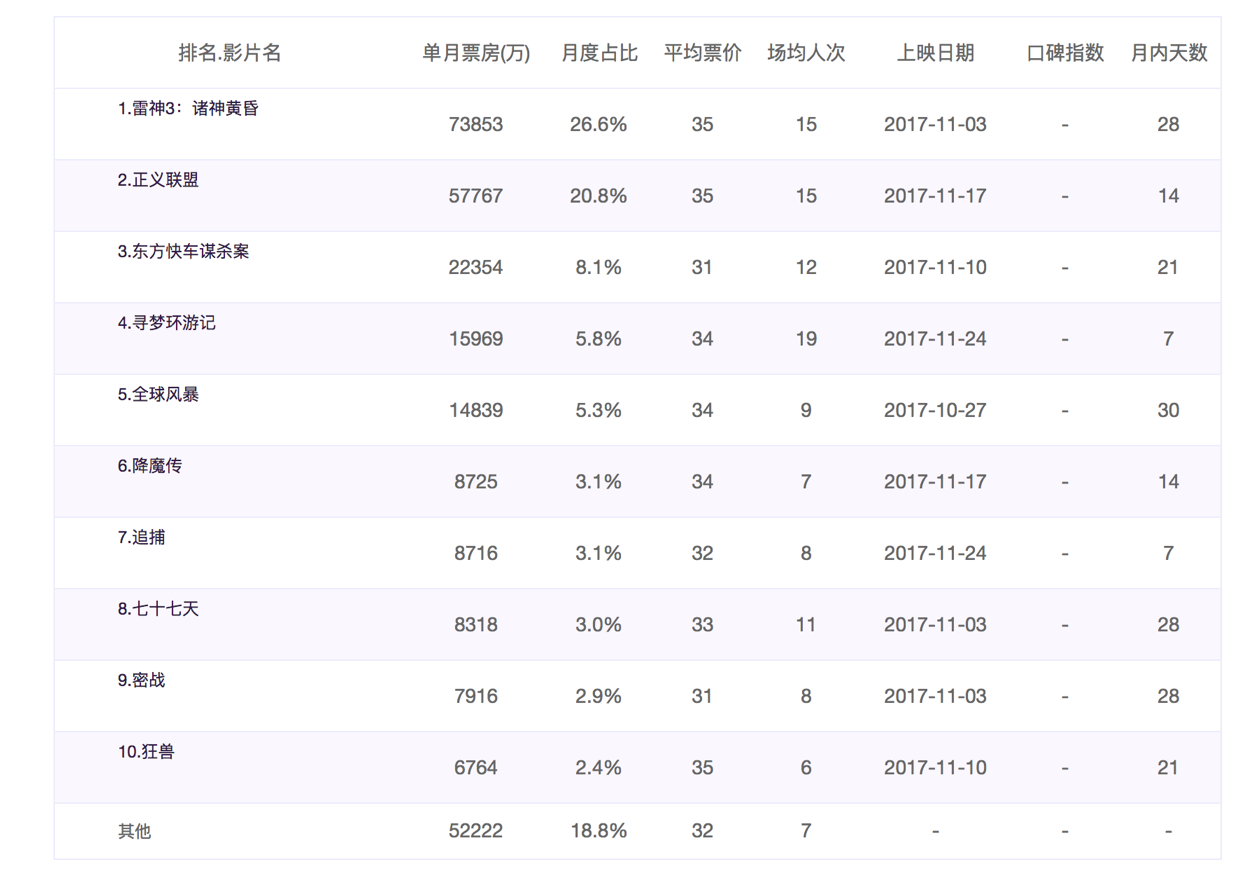1252x882 pixels.
Task: Open the movie 雷神3：诸神黄昏
Action: pyautogui.click(x=187, y=110)
